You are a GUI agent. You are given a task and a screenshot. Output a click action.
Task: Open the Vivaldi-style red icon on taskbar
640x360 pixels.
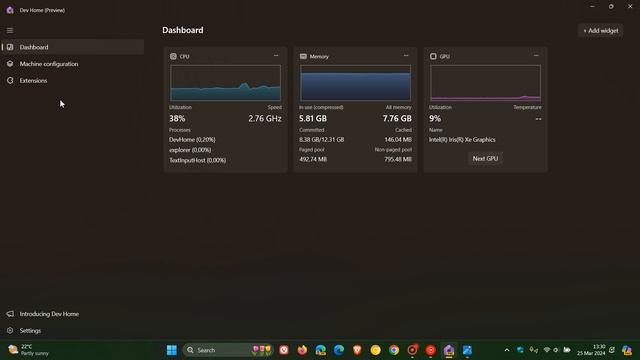[284, 350]
